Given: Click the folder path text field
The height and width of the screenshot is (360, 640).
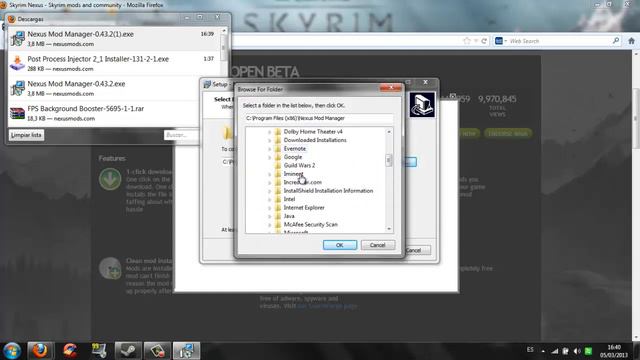Looking at the screenshot, I should point(319,118).
